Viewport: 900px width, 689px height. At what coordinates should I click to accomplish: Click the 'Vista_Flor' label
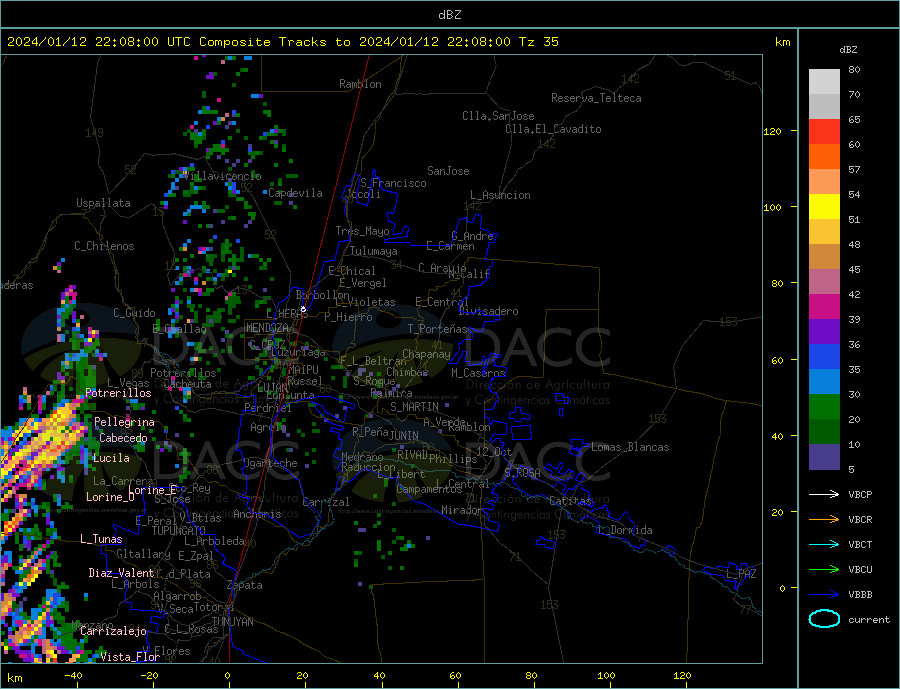click(130, 657)
